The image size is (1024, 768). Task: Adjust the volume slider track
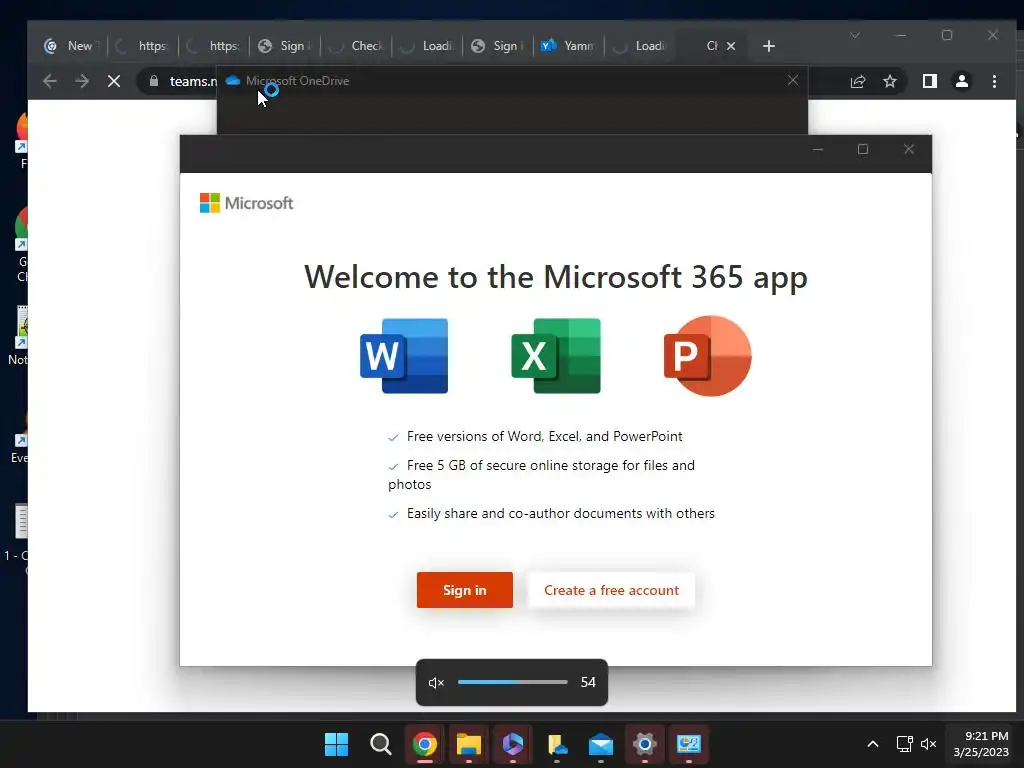tap(513, 682)
